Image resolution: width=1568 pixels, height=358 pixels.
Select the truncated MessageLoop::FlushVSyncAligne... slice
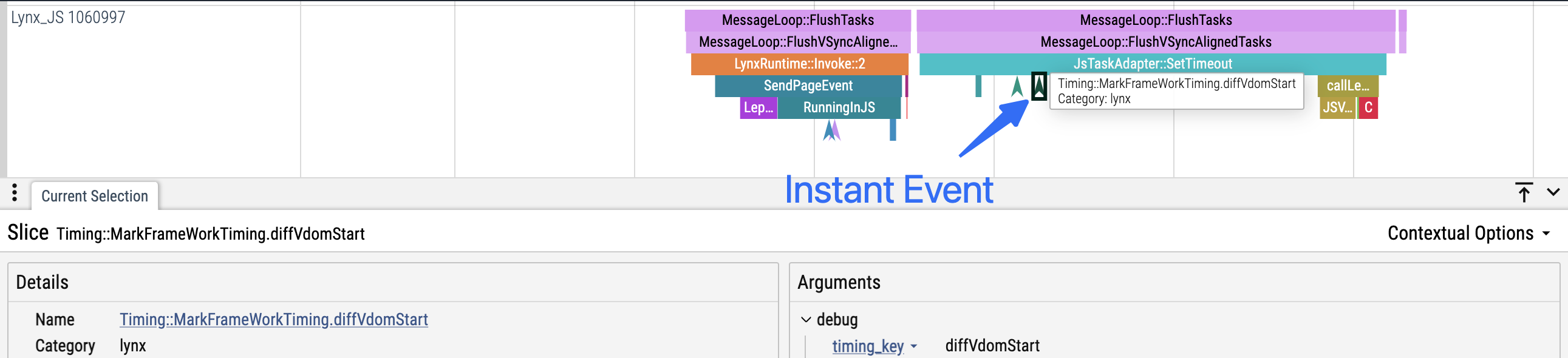click(798, 42)
